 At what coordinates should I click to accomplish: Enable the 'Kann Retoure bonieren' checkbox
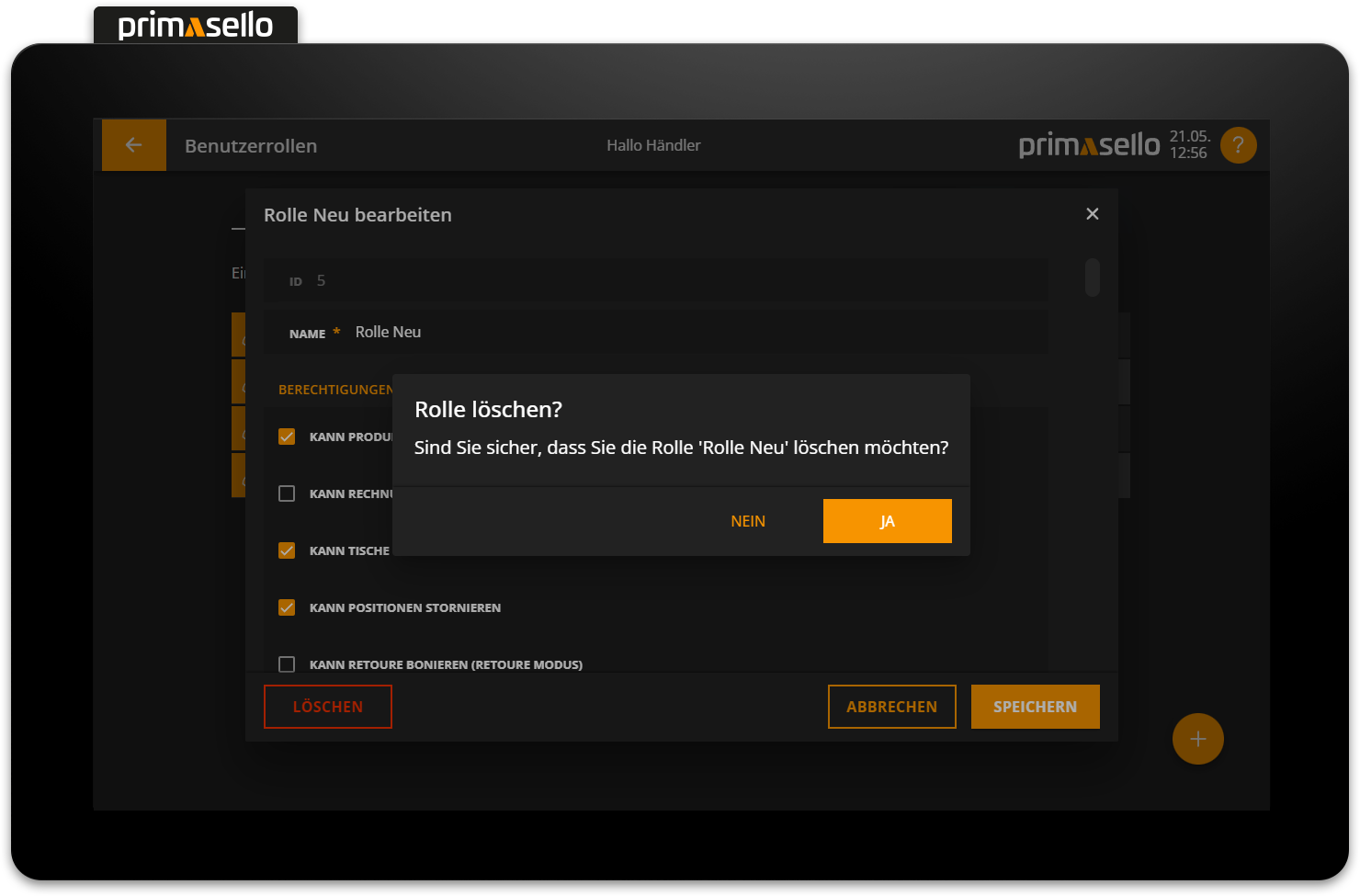[287, 664]
